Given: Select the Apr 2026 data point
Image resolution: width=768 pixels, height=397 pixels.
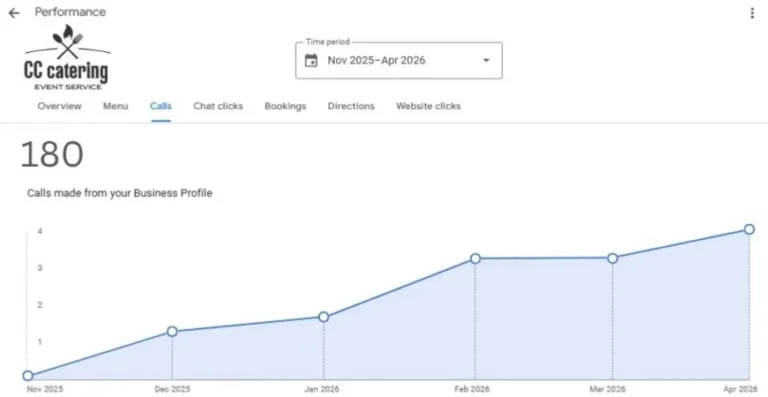Looking at the screenshot, I should (749, 229).
